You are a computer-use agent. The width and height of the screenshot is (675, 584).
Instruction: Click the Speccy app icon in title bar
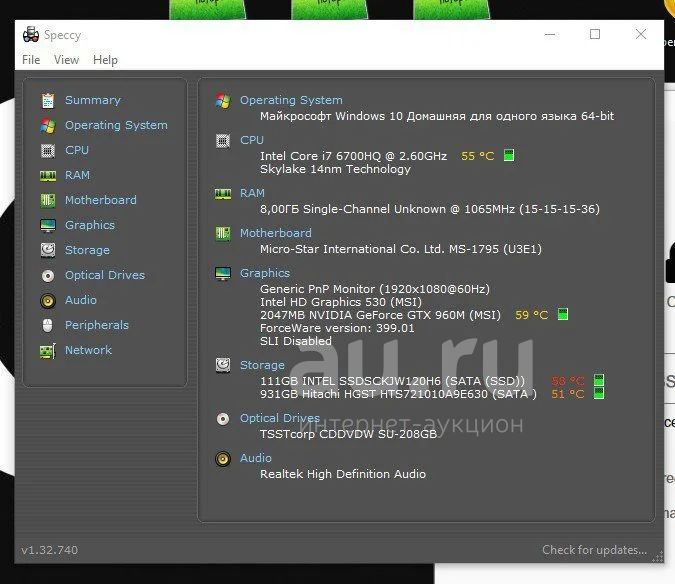(31, 34)
